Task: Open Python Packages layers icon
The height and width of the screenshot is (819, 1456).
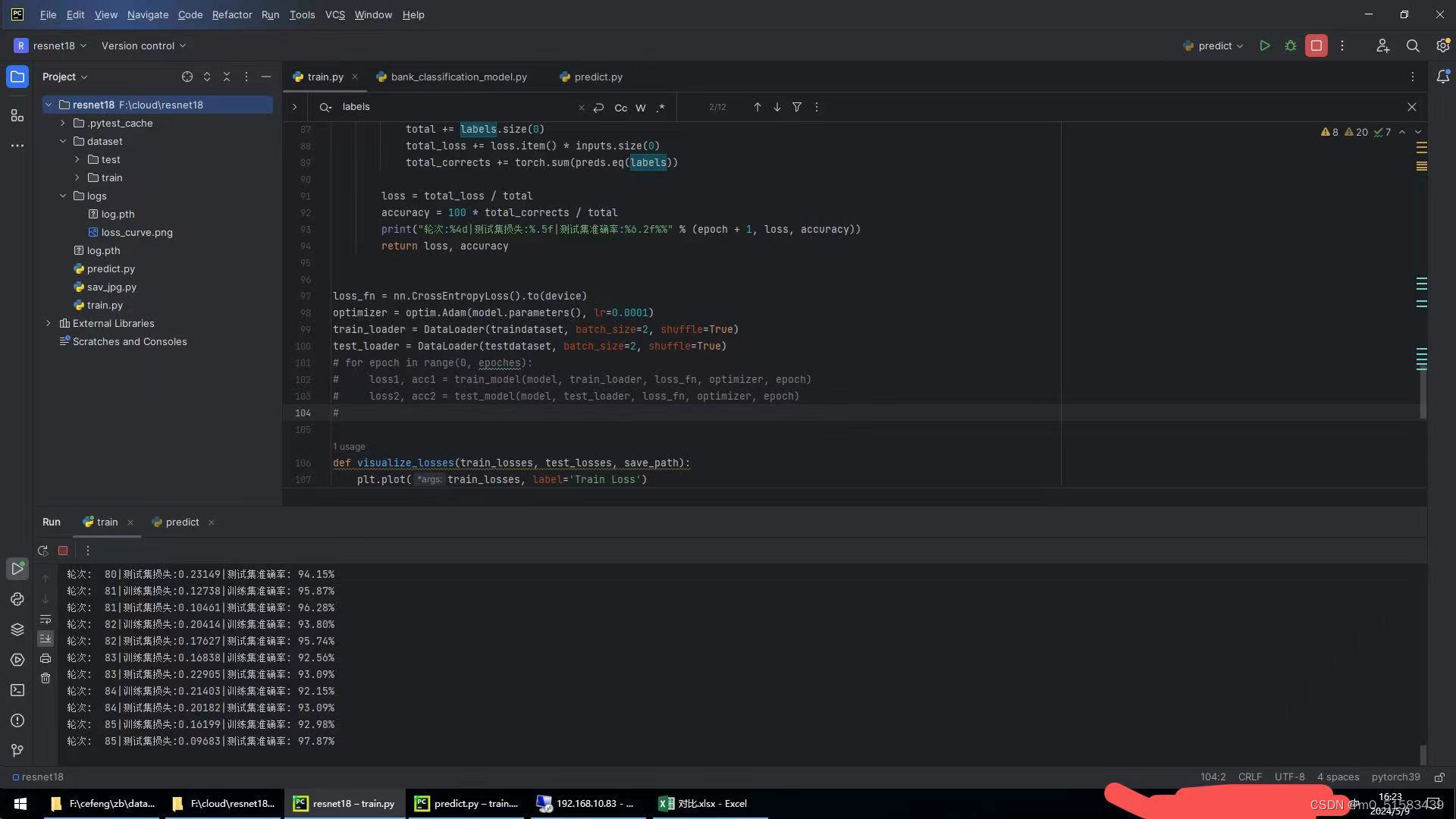Action: [x=17, y=629]
